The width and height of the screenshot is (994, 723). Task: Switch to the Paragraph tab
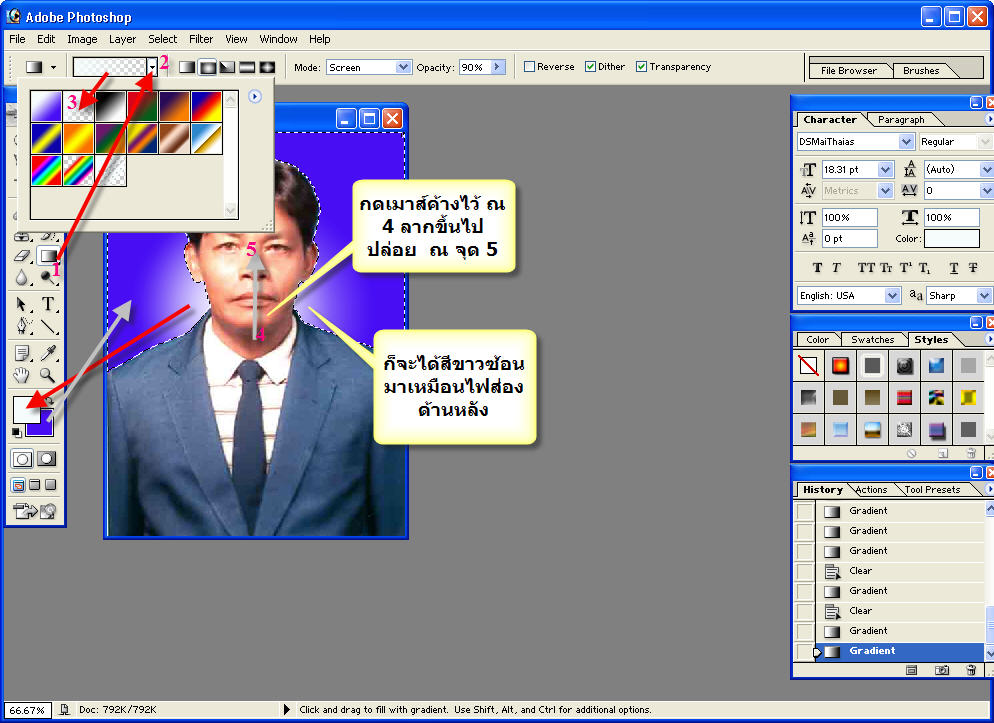click(901, 120)
